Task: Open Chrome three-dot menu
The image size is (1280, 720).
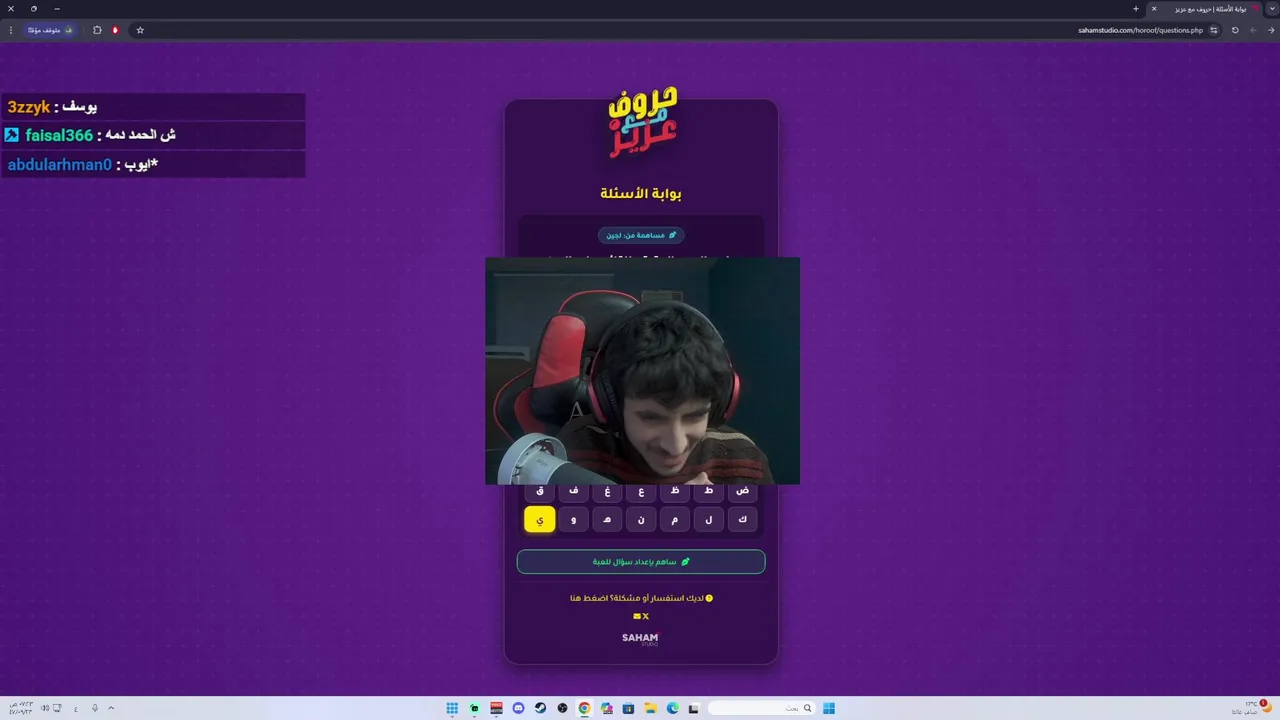Action: click(x=11, y=30)
